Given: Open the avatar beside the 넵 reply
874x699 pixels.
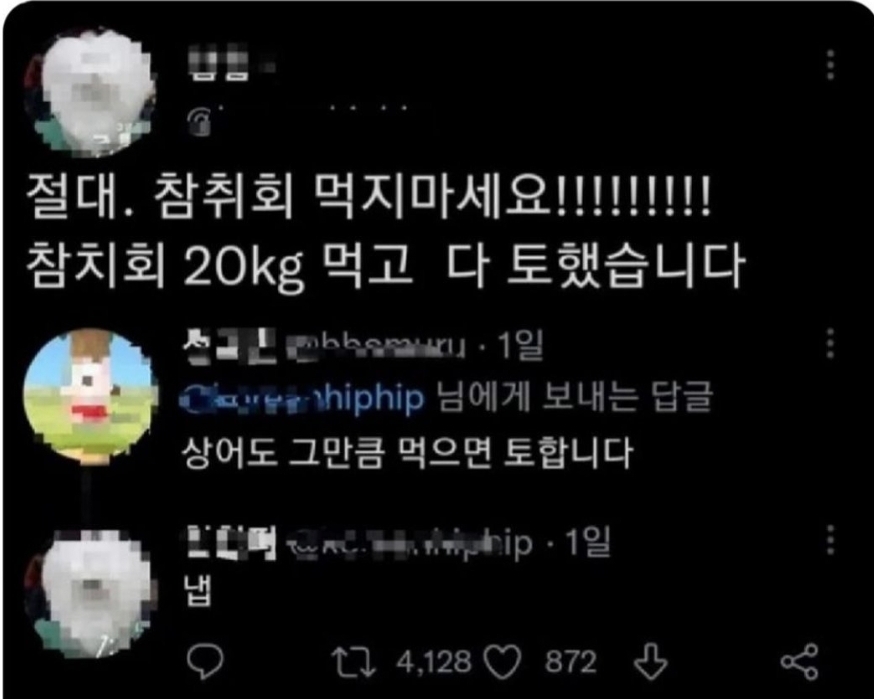Looking at the screenshot, I should pyautogui.click(x=90, y=594).
